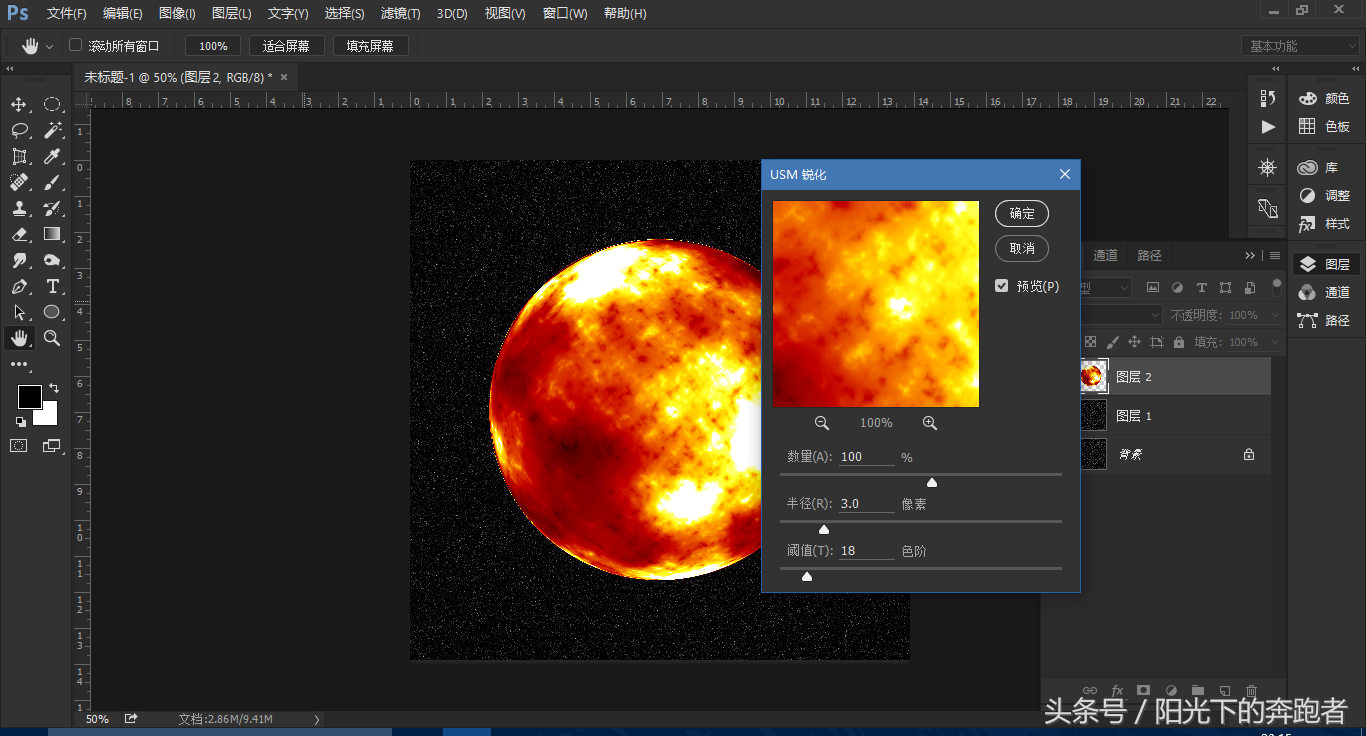Viewport: 1366px width, 736px height.
Task: Select the Path Selection arrow tool
Action: point(19,313)
